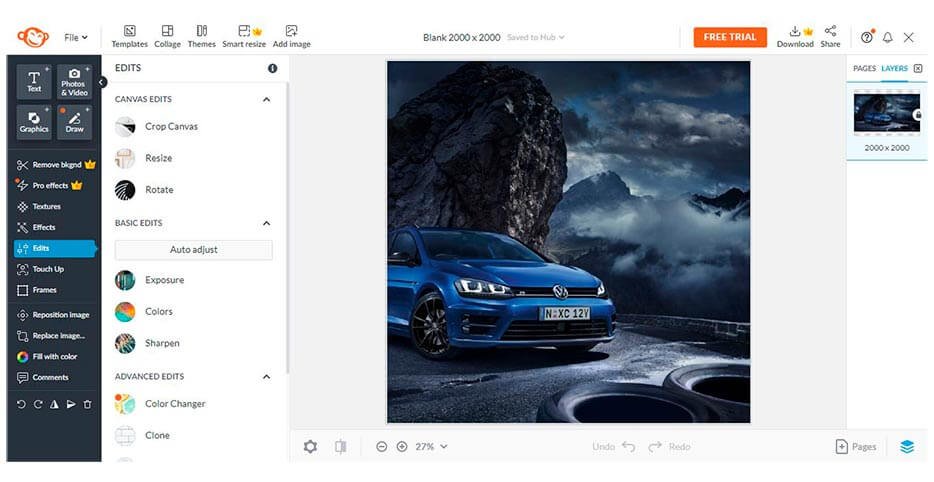Select the Text tool
The width and height of the screenshot is (934, 482).
pyautogui.click(x=34, y=81)
